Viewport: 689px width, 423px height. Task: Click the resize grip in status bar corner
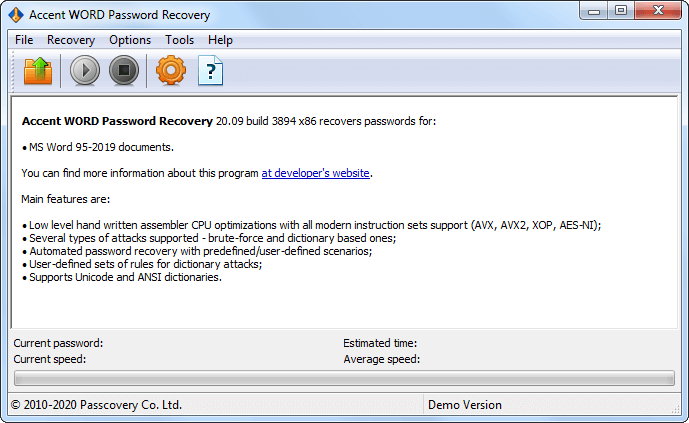(675, 409)
